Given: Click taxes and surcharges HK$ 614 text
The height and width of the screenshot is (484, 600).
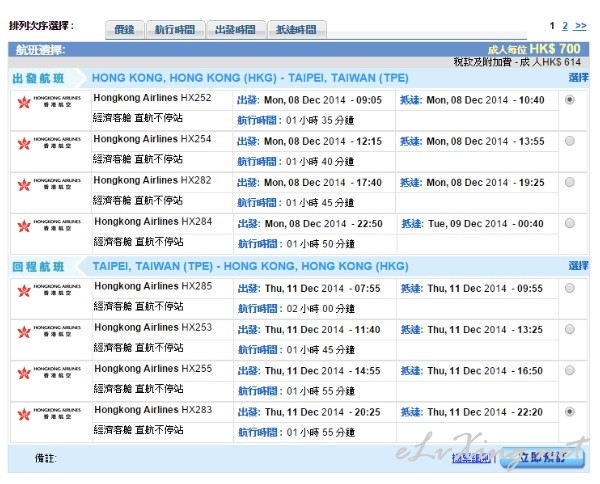Looking at the screenshot, I should click(x=517, y=62).
